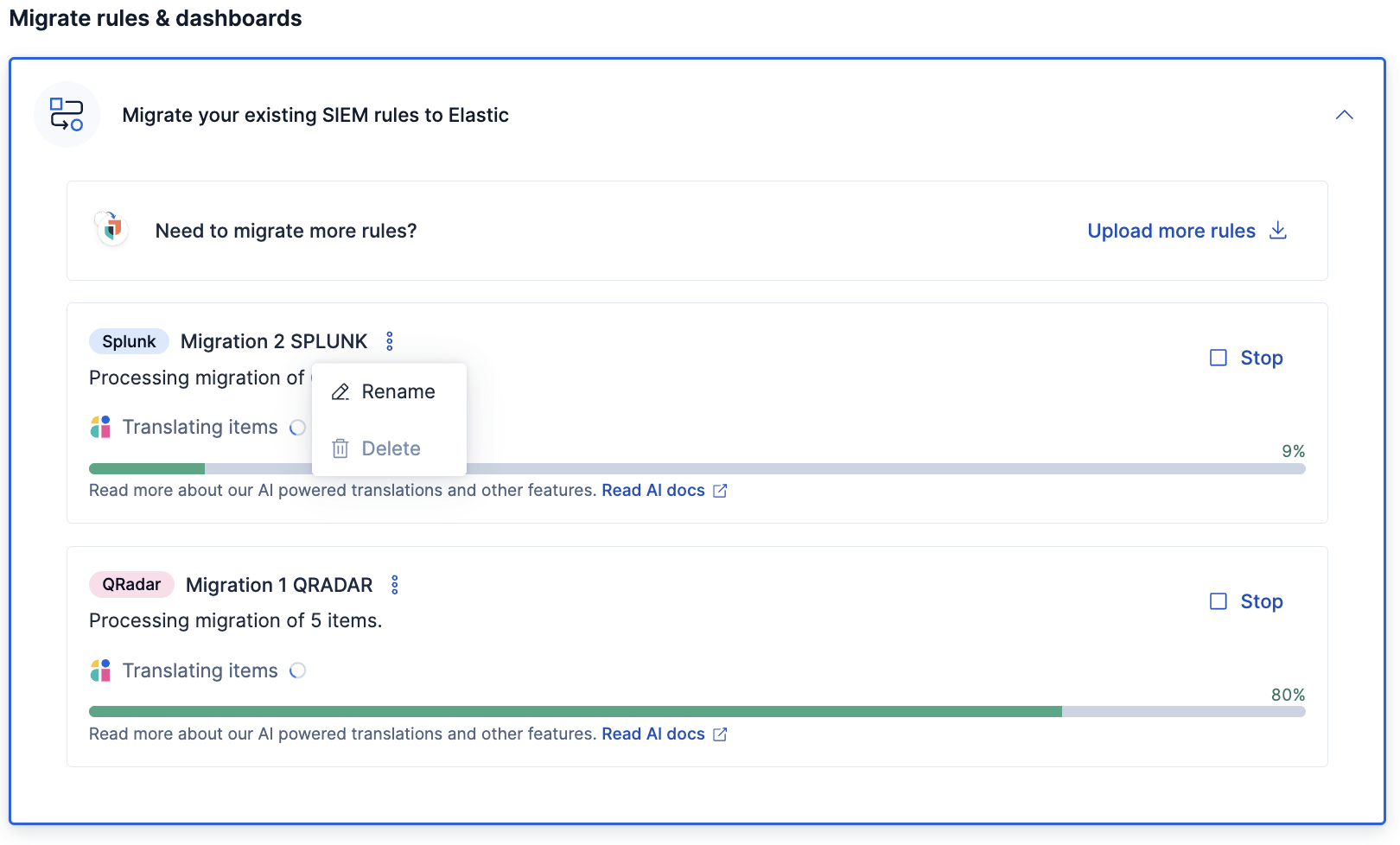Click 'Migrate rules & dashboards' page title

pos(156,18)
